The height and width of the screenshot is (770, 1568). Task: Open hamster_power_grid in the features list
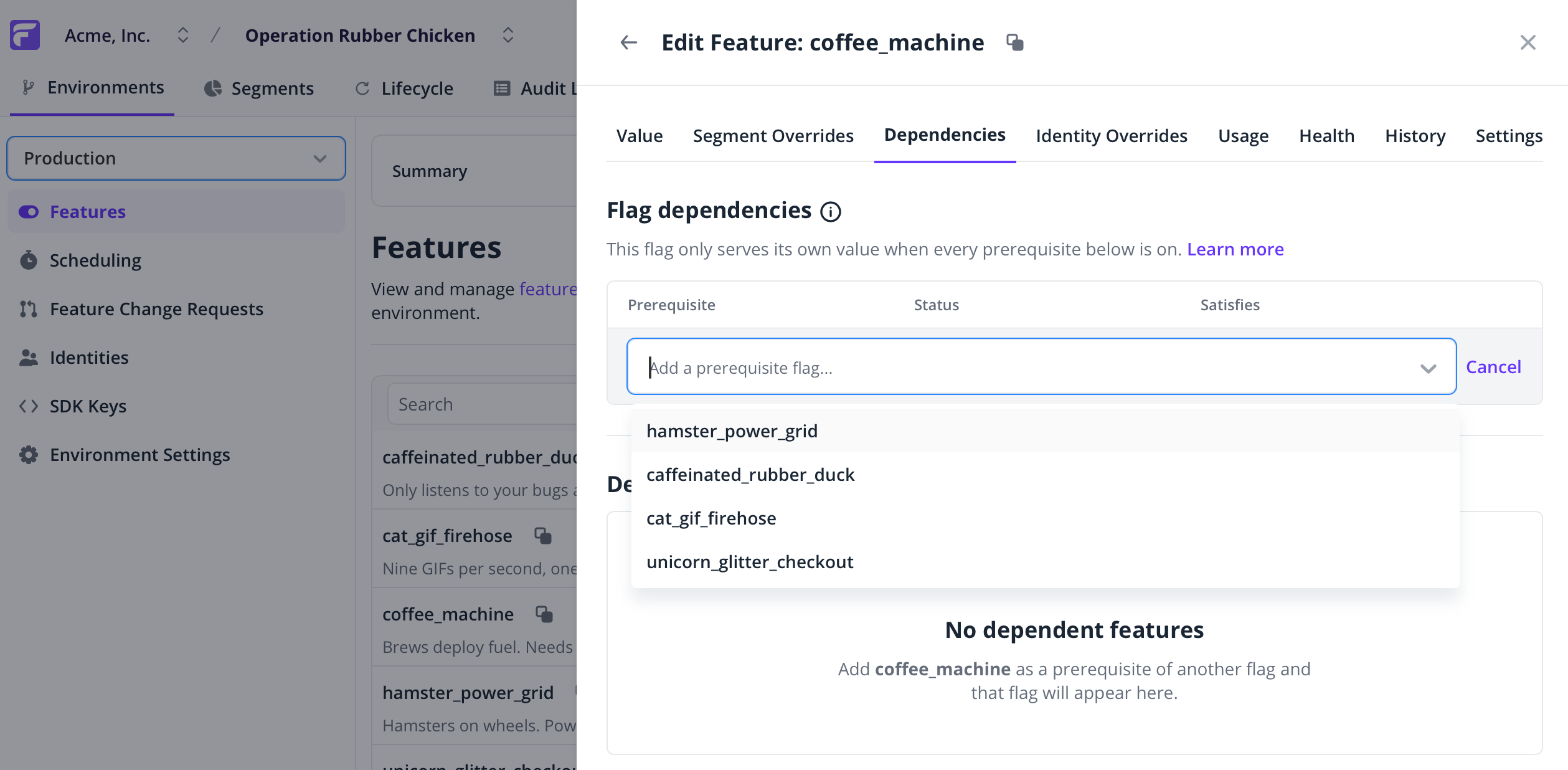click(468, 693)
